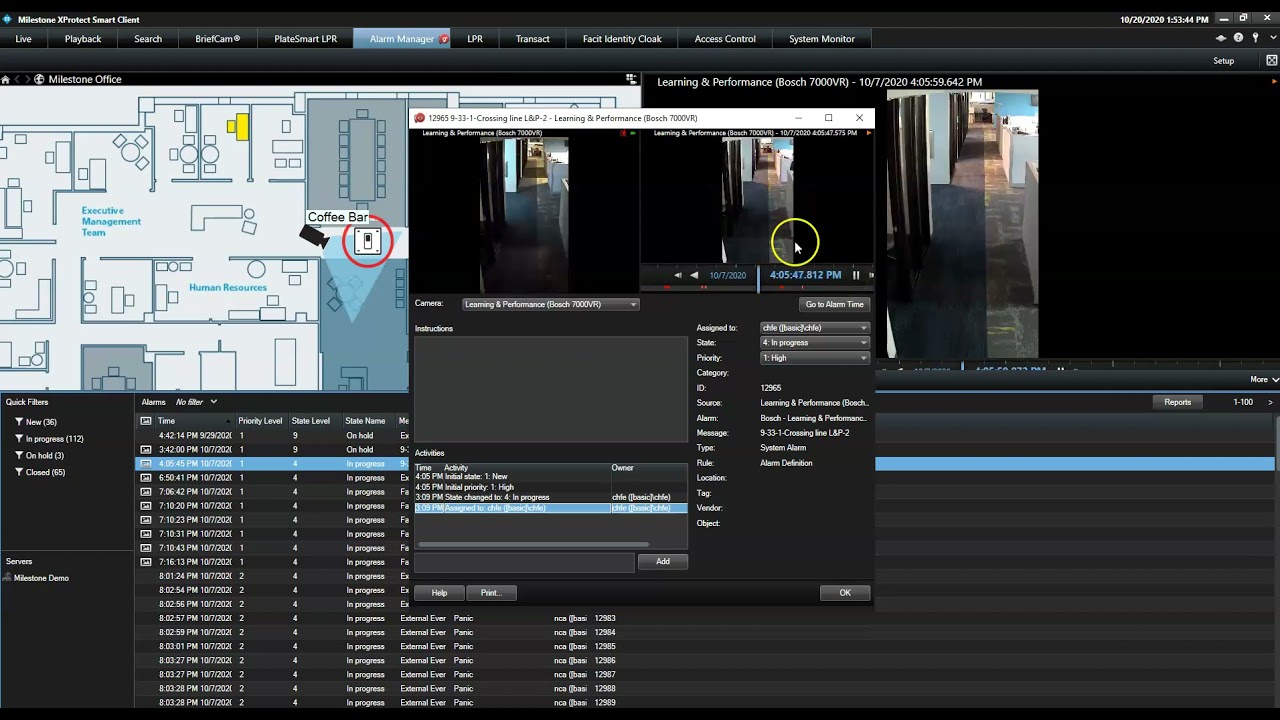Select the New (36) quick filter

36,422
